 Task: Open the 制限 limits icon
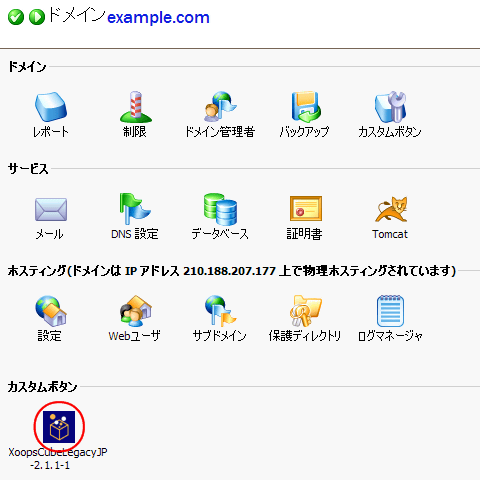(135, 107)
